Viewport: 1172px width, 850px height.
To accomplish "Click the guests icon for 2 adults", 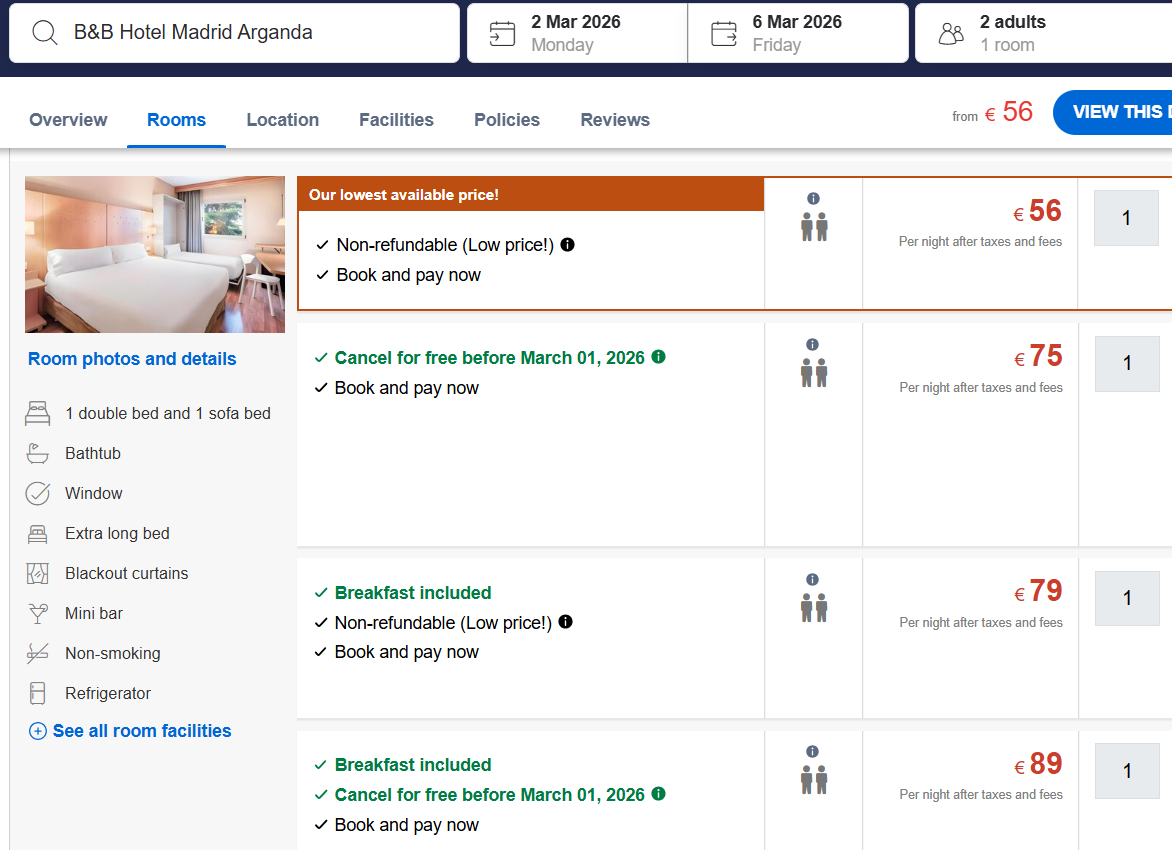I will click(x=951, y=34).
